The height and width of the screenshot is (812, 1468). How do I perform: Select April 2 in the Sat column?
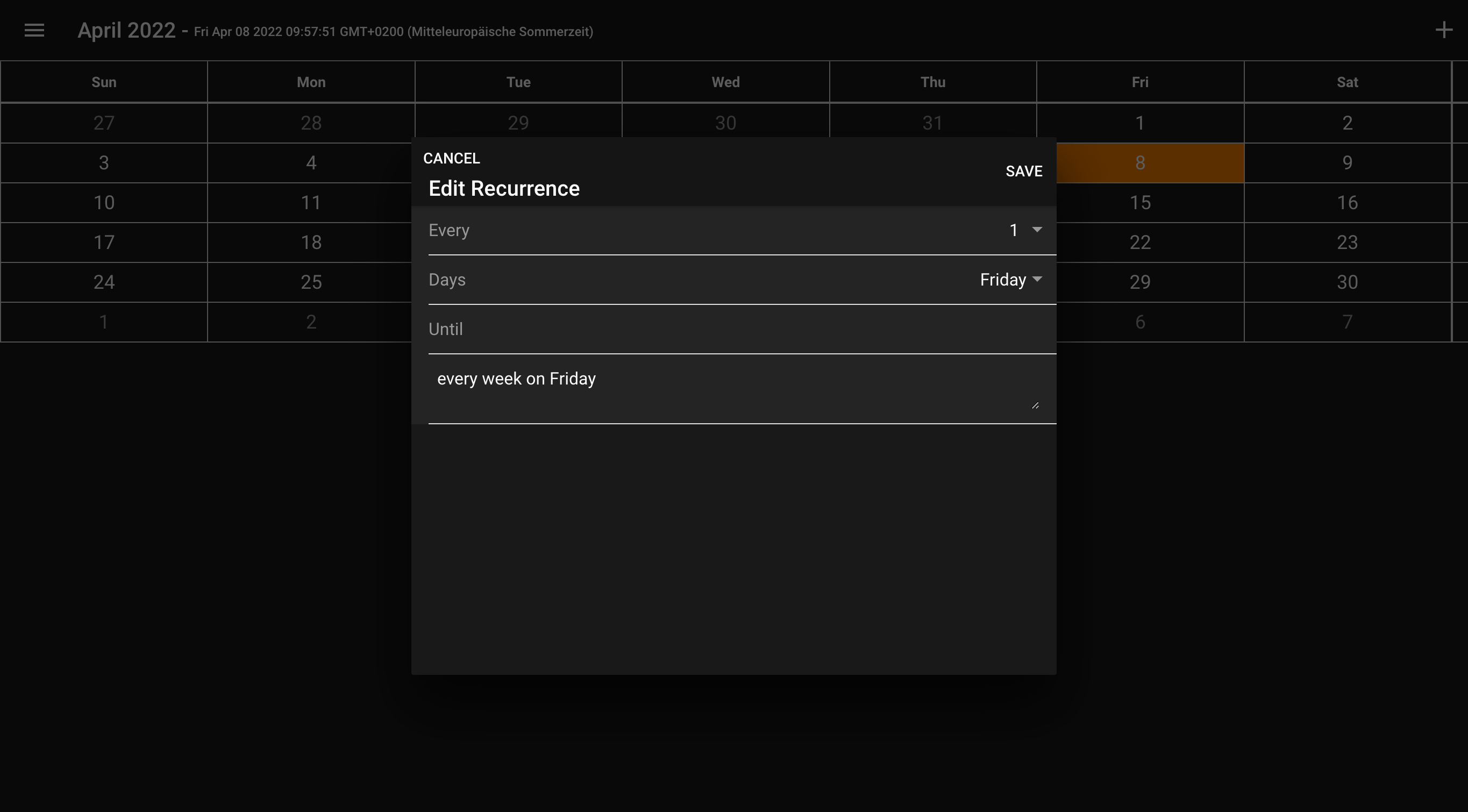[x=1347, y=123]
